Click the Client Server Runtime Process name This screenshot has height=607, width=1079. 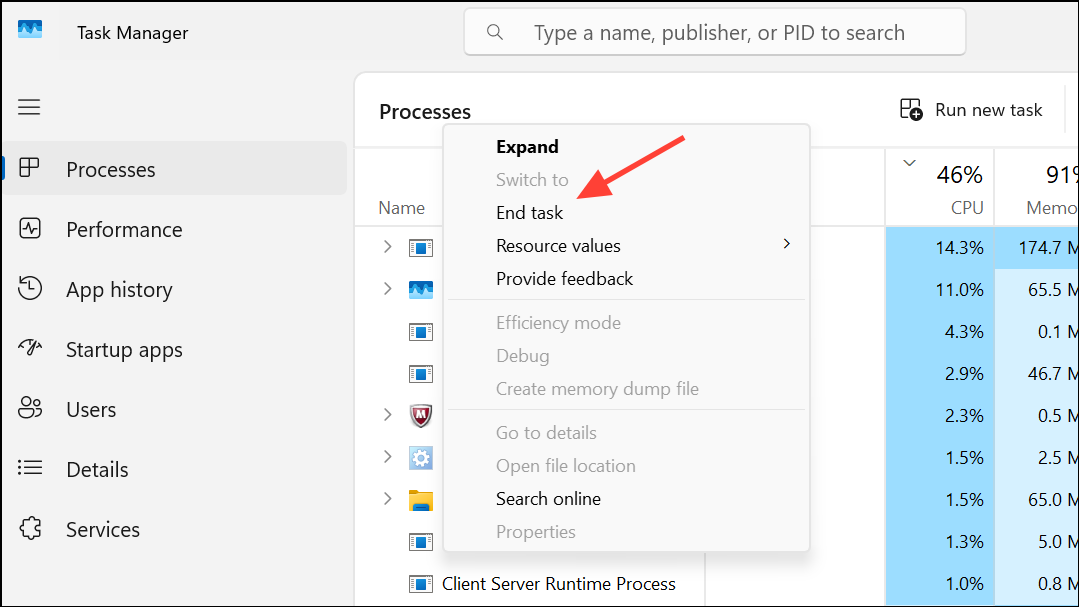click(559, 584)
